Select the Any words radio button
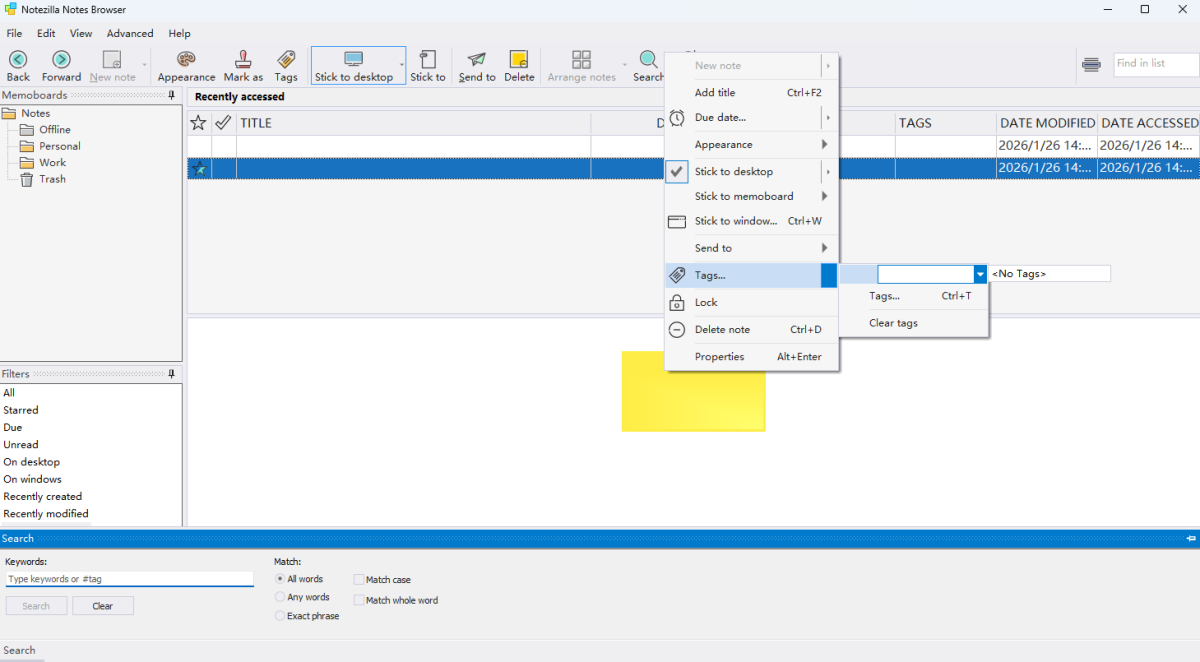 pyautogui.click(x=280, y=597)
